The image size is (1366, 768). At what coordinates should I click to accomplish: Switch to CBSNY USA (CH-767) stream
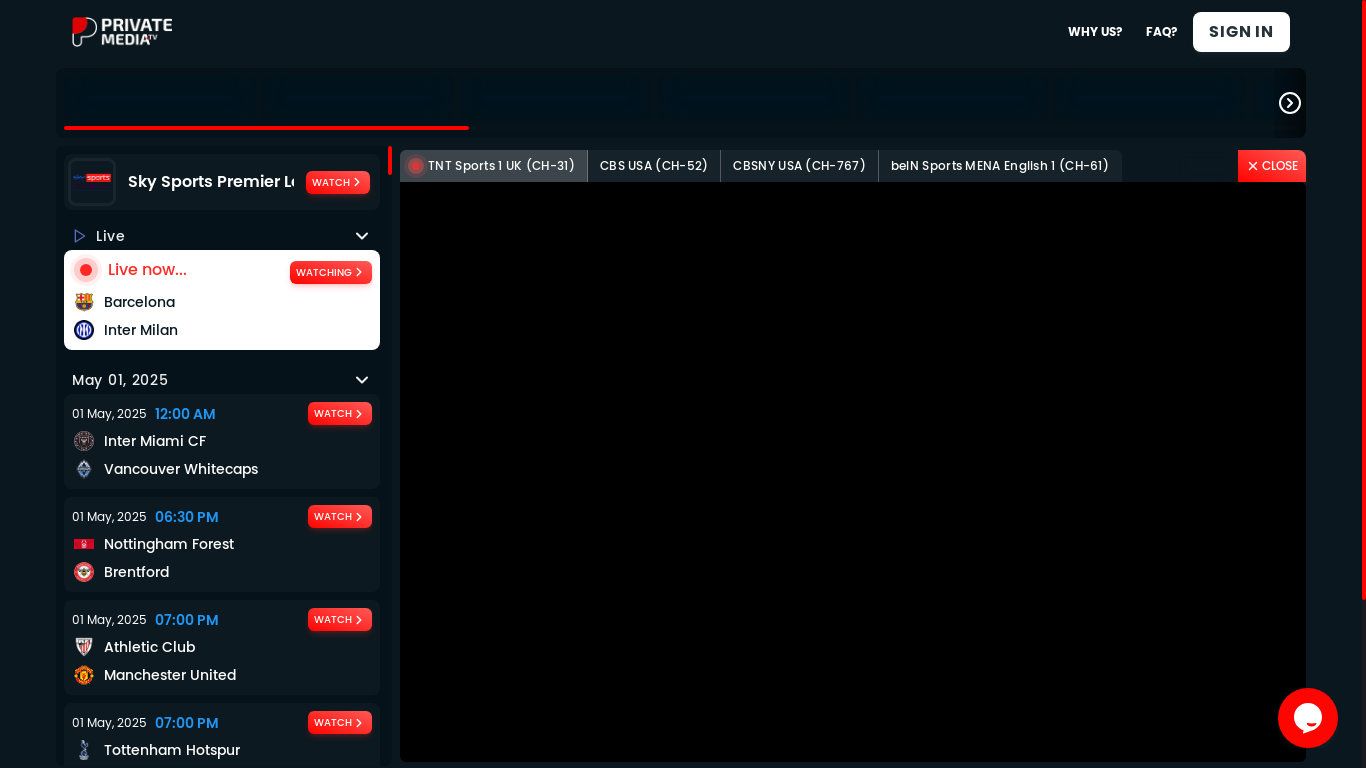[x=799, y=166]
